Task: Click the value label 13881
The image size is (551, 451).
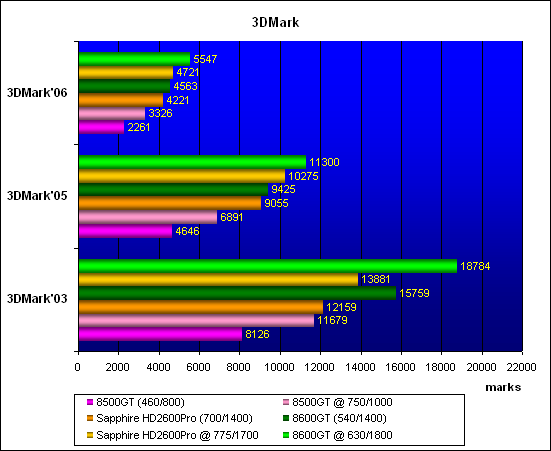Action: (376, 279)
